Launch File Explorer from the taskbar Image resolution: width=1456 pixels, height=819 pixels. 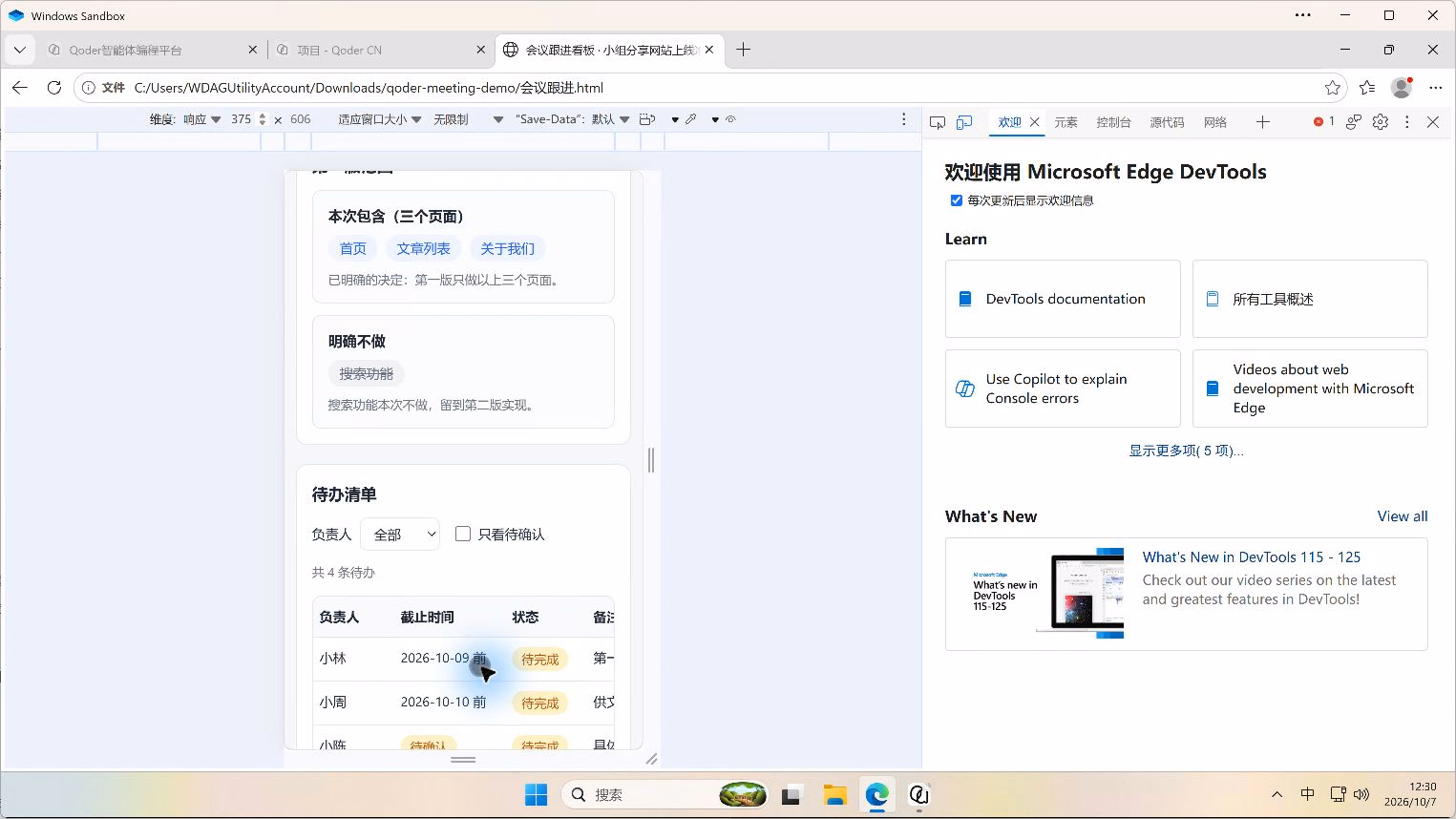click(835, 794)
